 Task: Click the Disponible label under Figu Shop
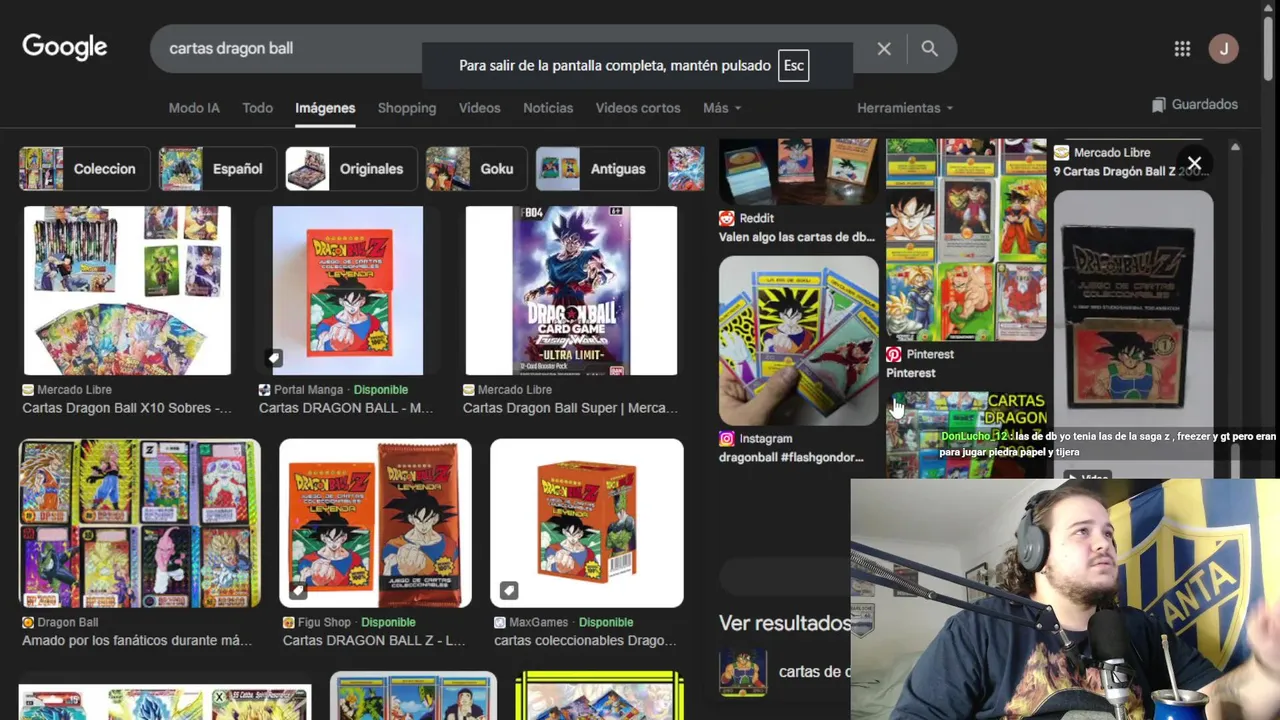(x=388, y=622)
